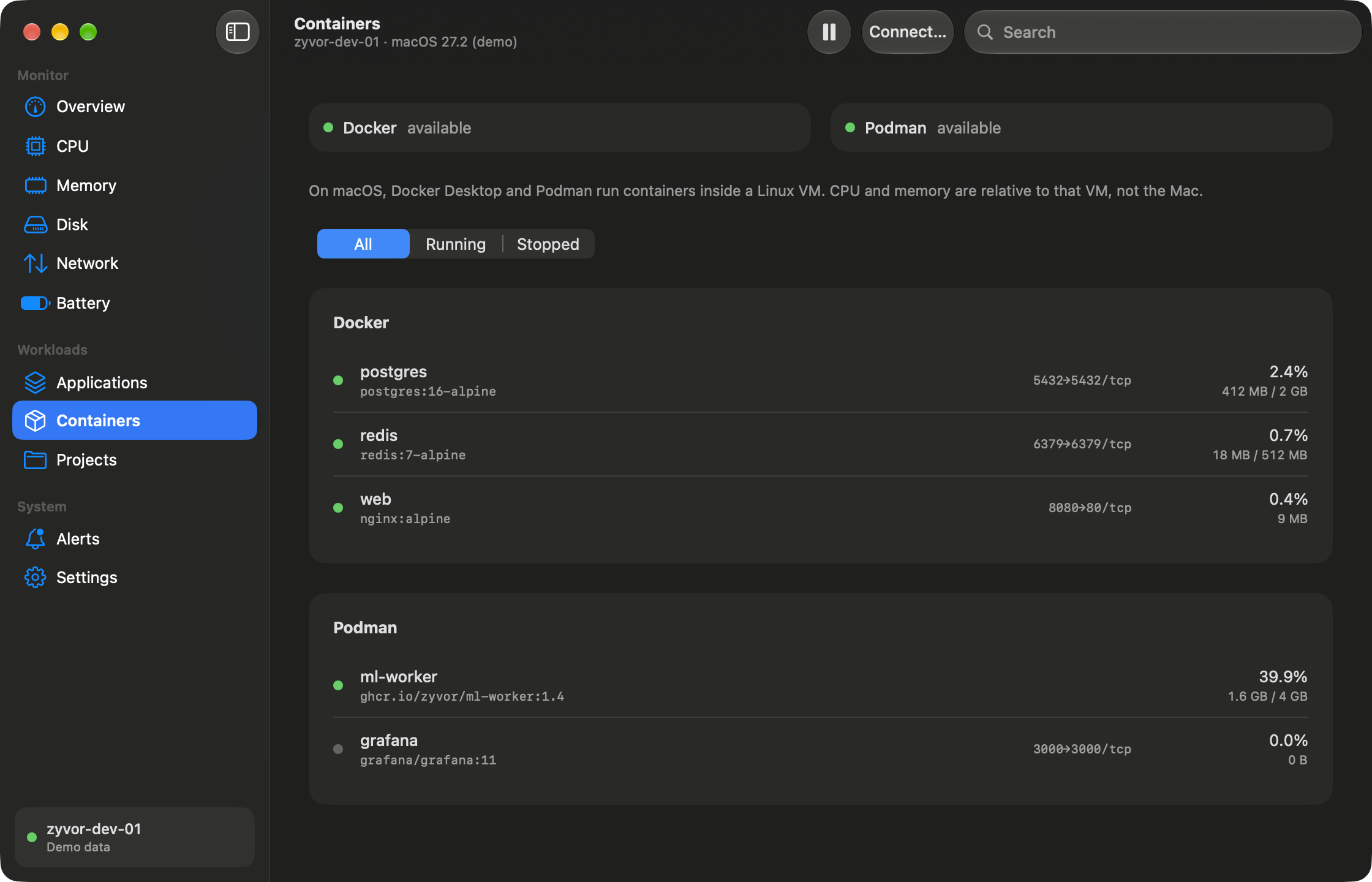This screenshot has width=1372, height=882.
Task: Click the green macOS zoom button
Action: point(88,32)
